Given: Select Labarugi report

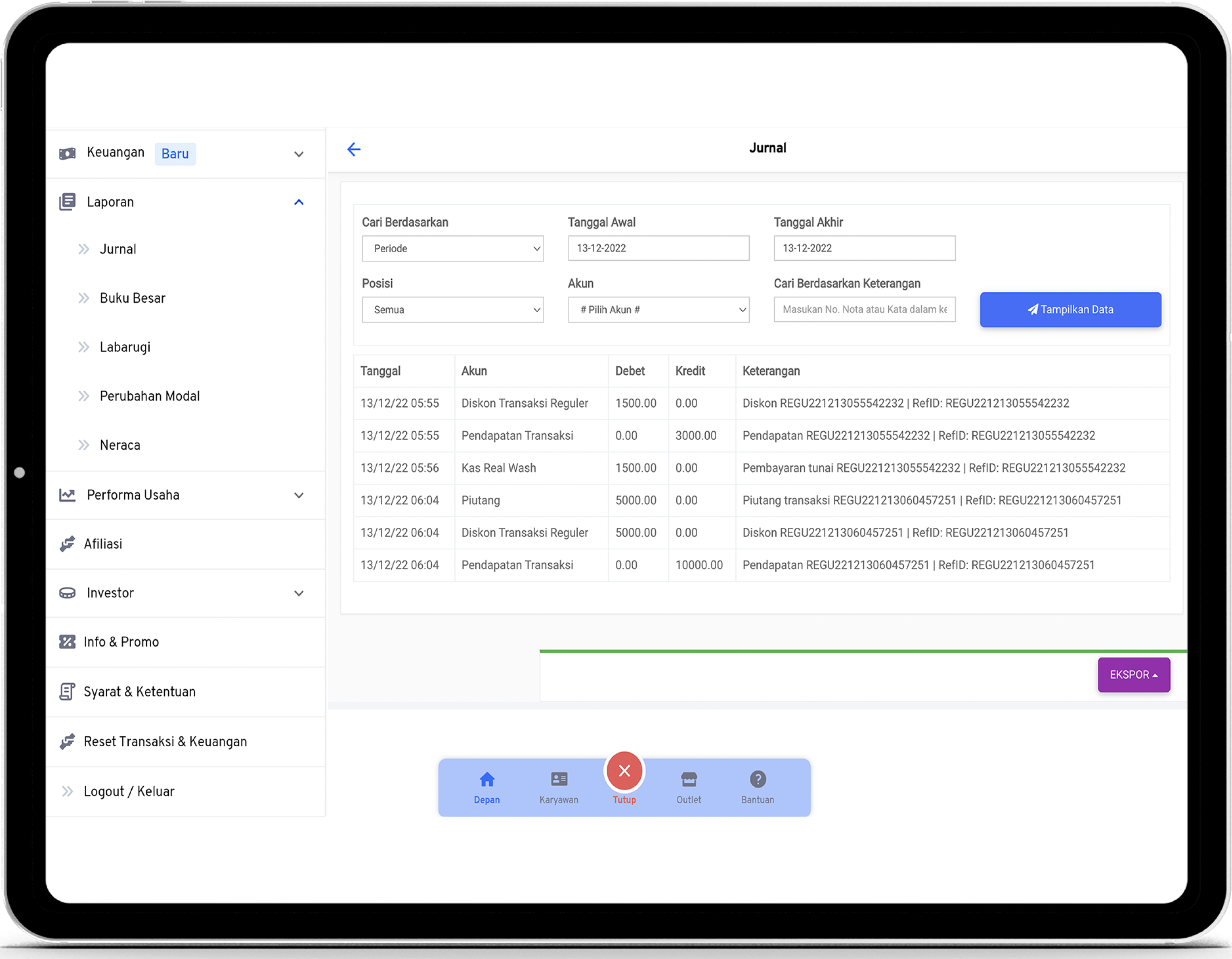Looking at the screenshot, I should (x=125, y=348).
